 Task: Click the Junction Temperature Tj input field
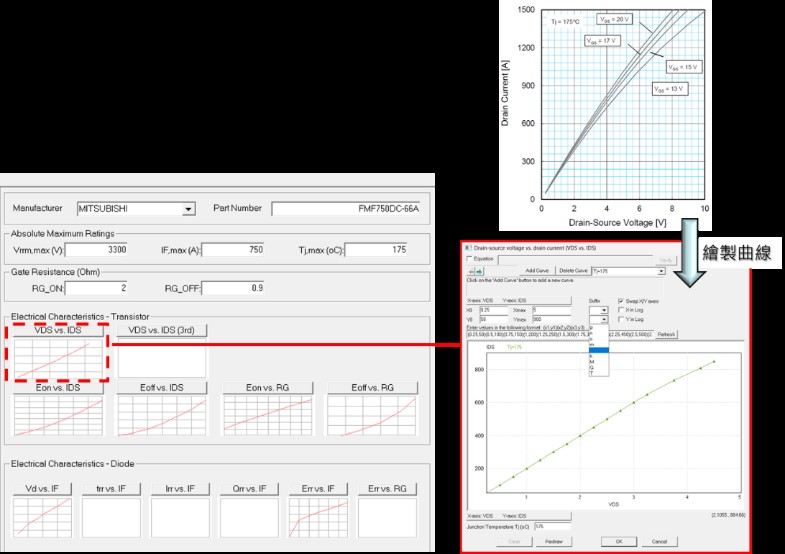[552, 524]
